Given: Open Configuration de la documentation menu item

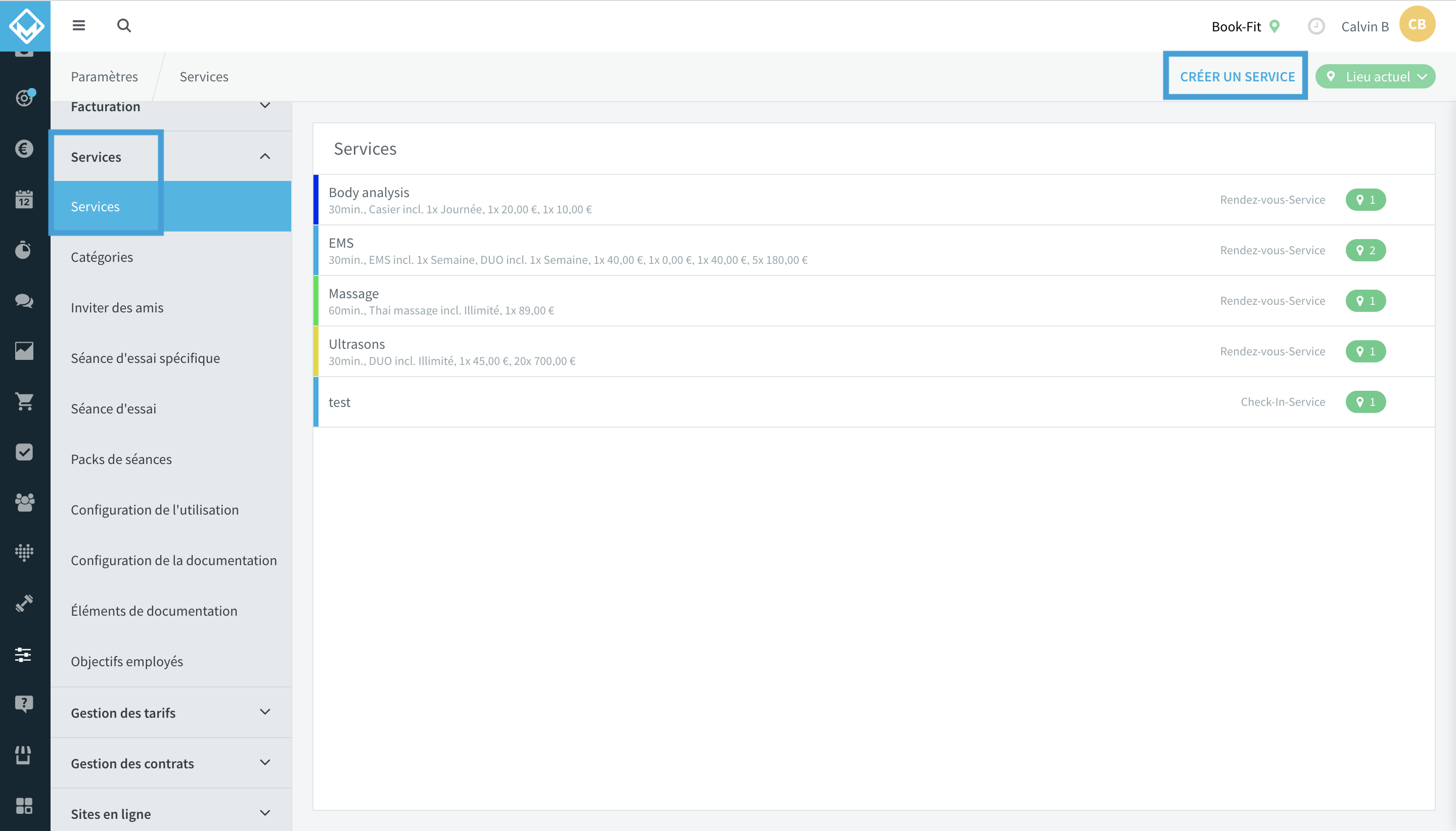Looking at the screenshot, I should (171, 561).
